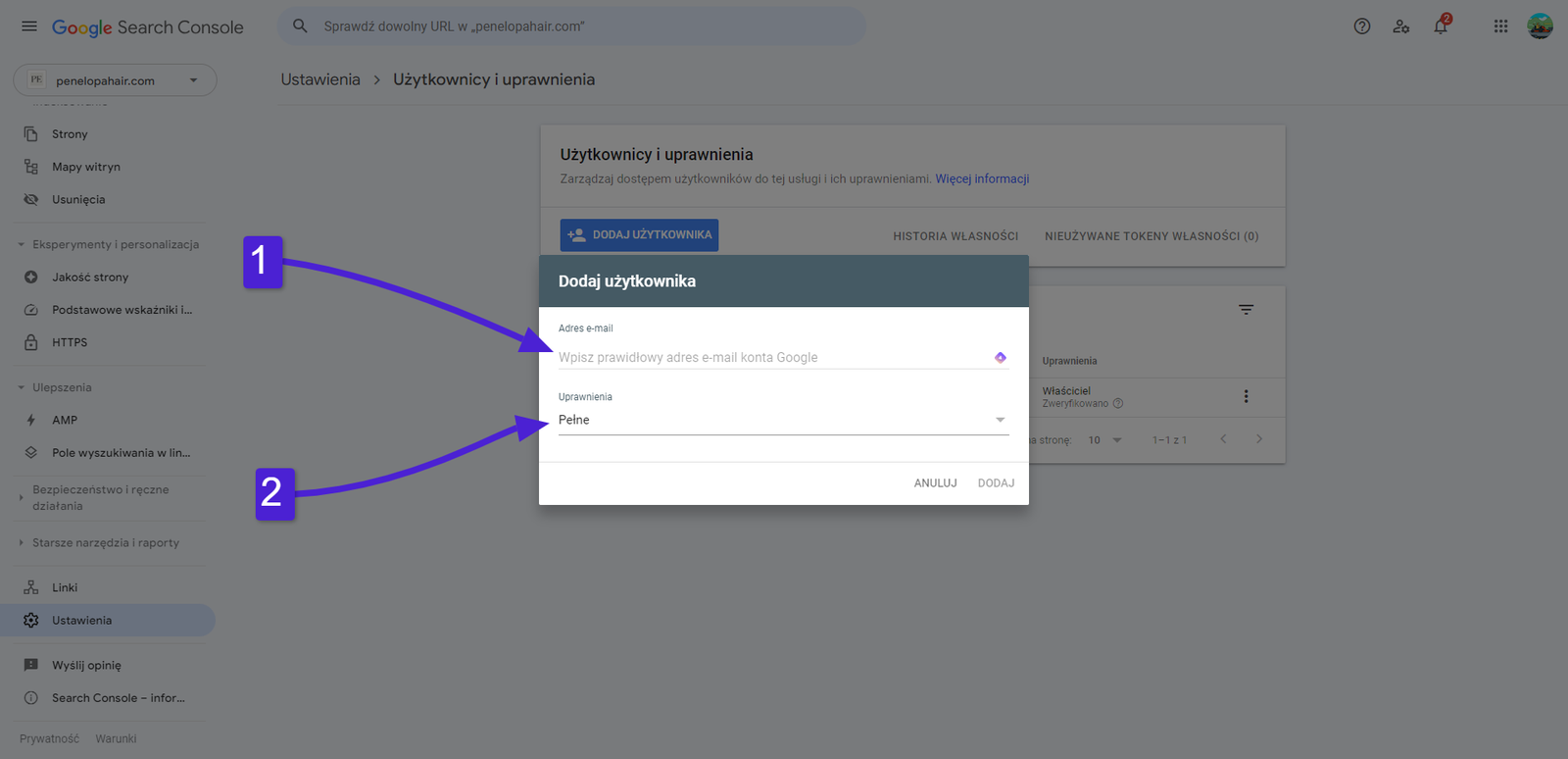Open the hamburger main menu
Screen dimensions: 1568x759
pos(29,26)
